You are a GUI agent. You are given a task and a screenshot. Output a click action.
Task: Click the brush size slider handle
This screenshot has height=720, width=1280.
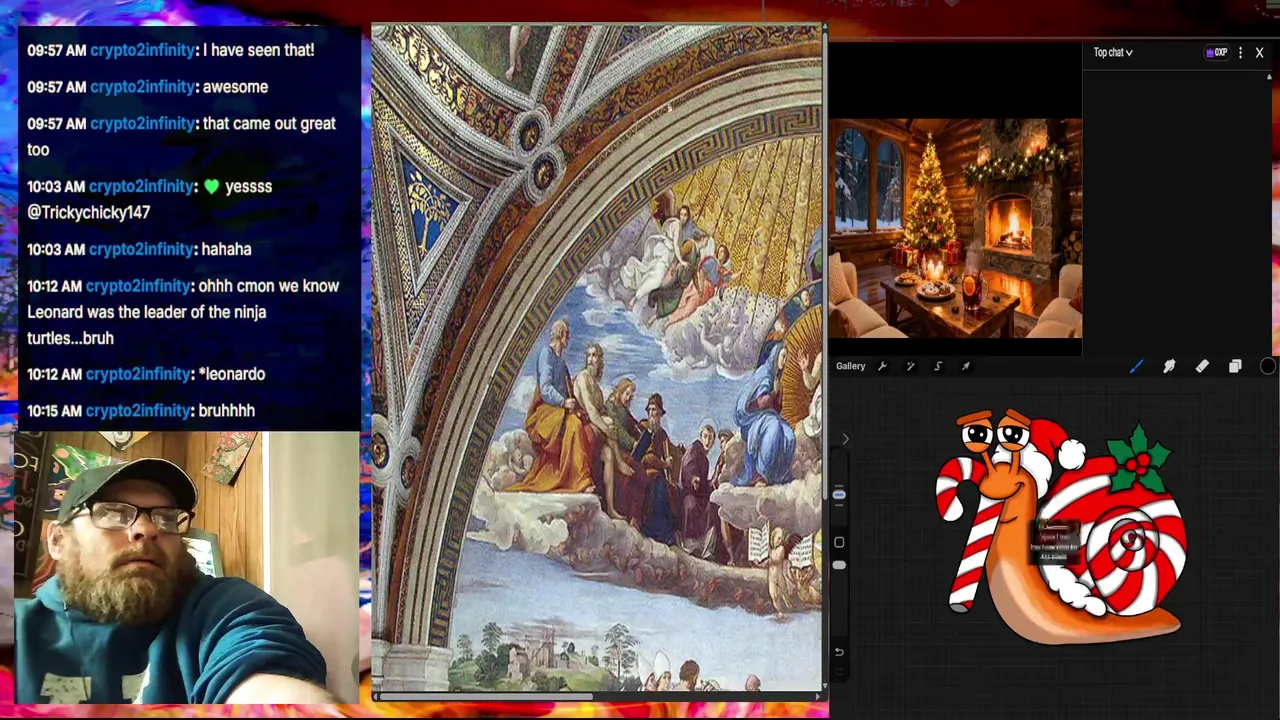point(839,494)
